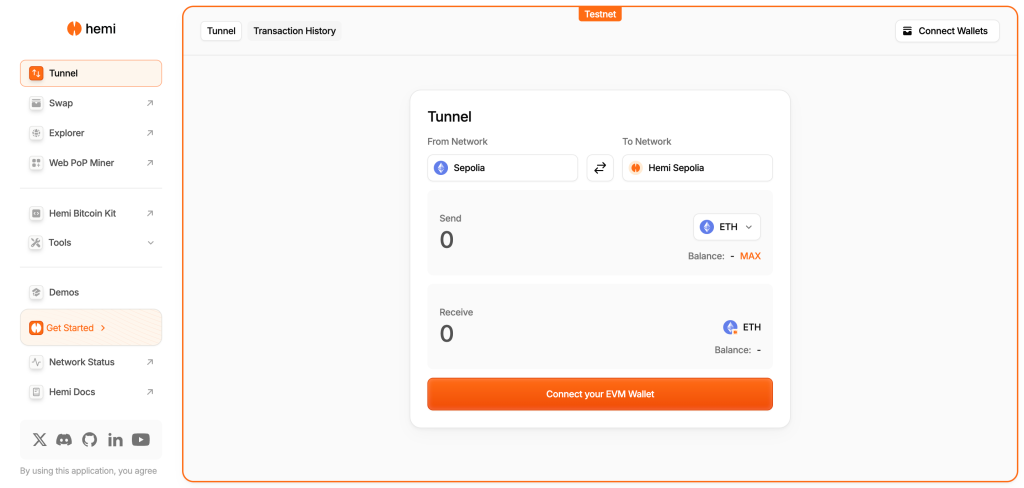The width and height of the screenshot is (1024, 488).
Task: Expand the Tools menu in sidebar
Action: point(150,243)
